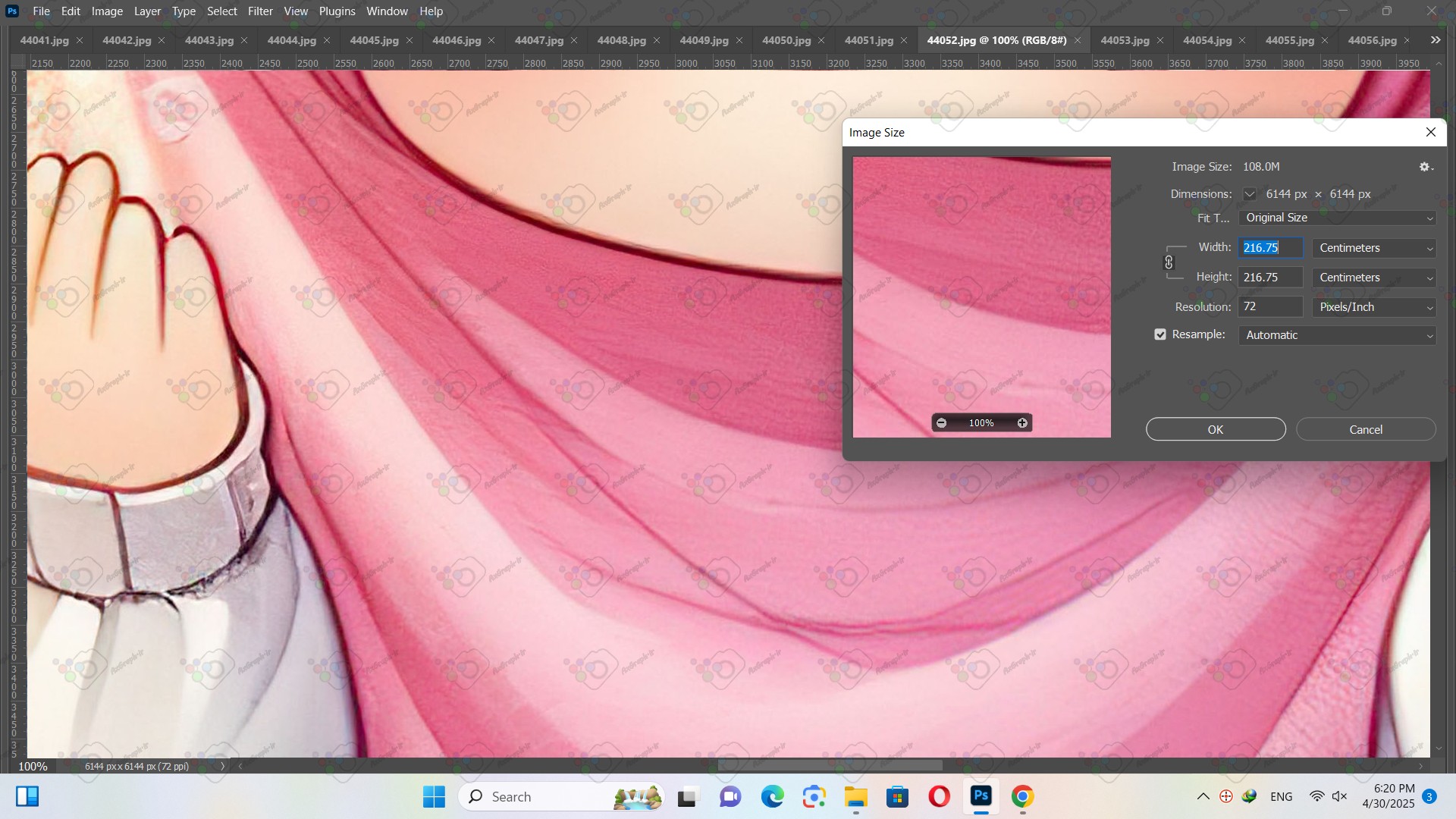Image resolution: width=1456 pixels, height=819 pixels.
Task: Open the Image Size dialog settings gear
Action: coord(1426,167)
